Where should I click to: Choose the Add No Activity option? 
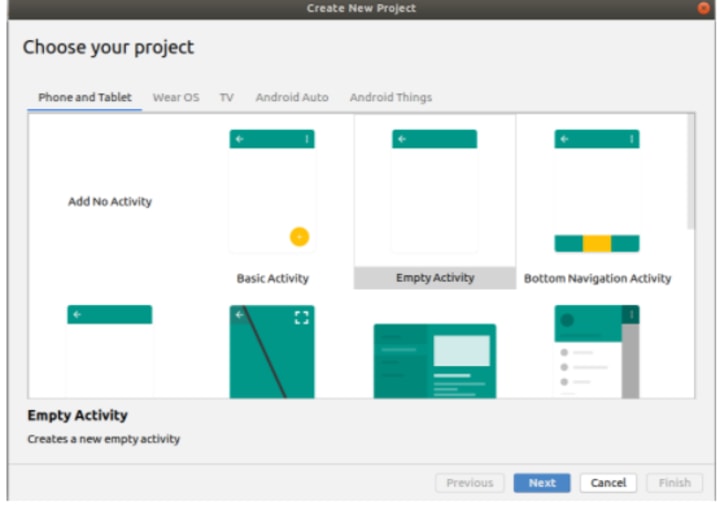[x=110, y=202]
